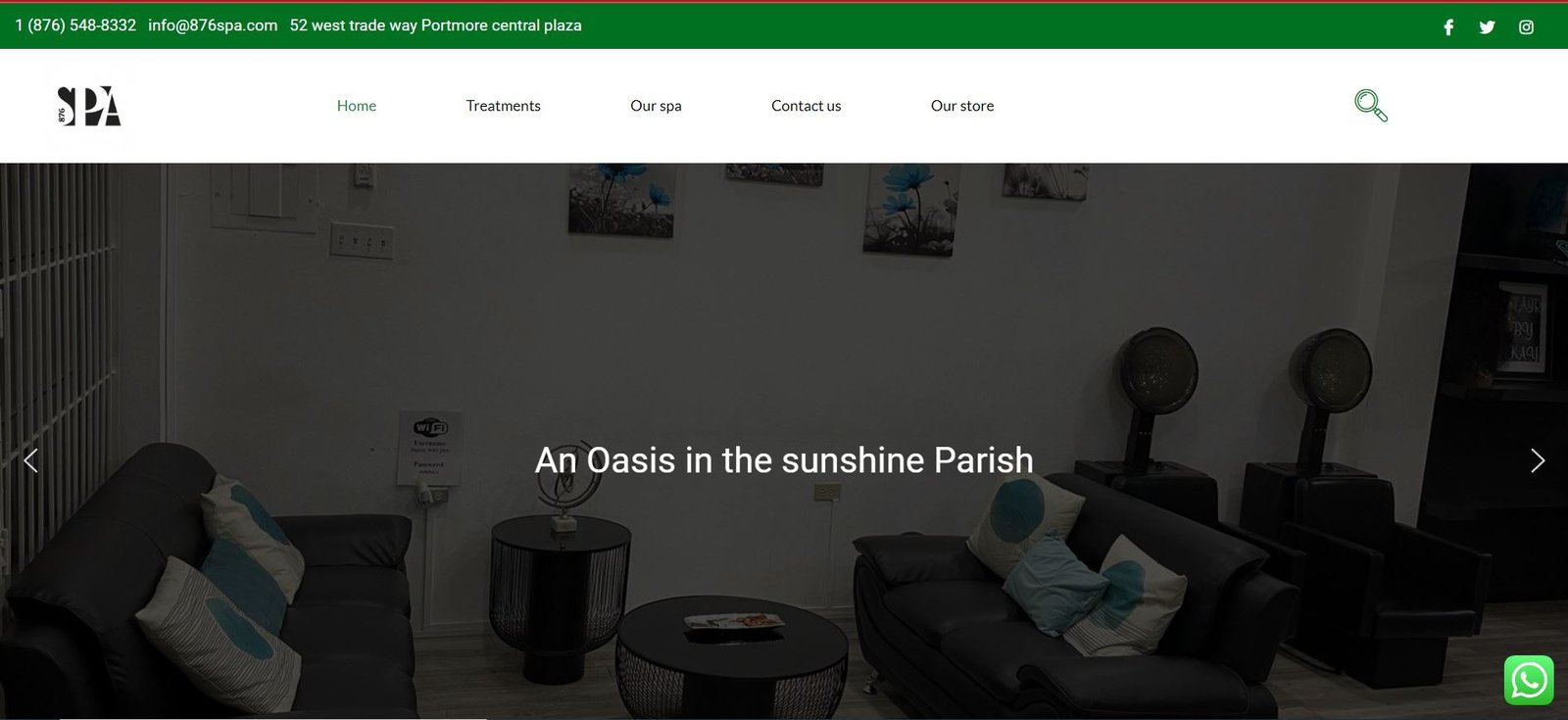The height and width of the screenshot is (720, 1568).
Task: Click the WiFi sign in the photo
Action: (x=429, y=447)
